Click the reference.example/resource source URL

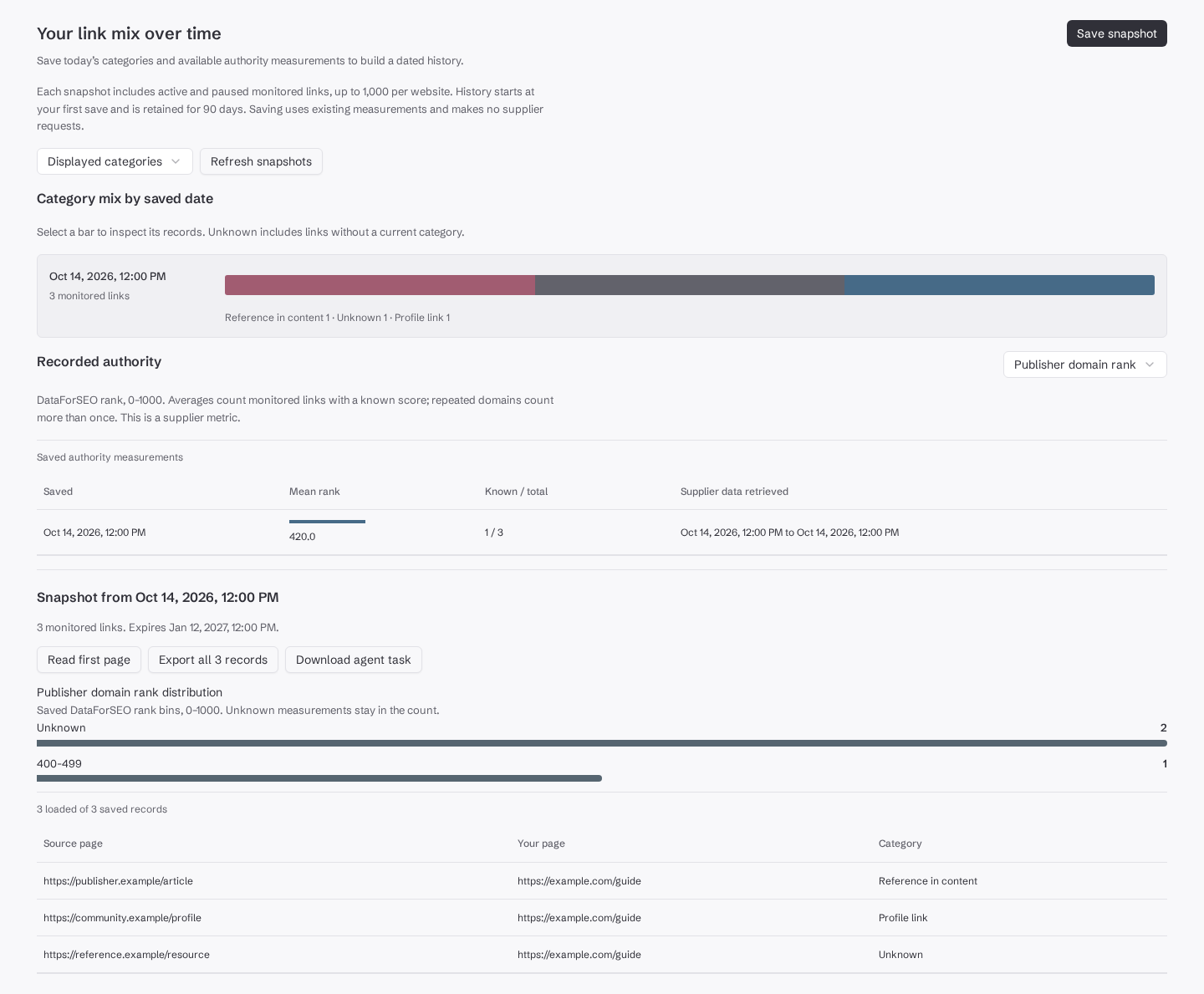[126, 955]
